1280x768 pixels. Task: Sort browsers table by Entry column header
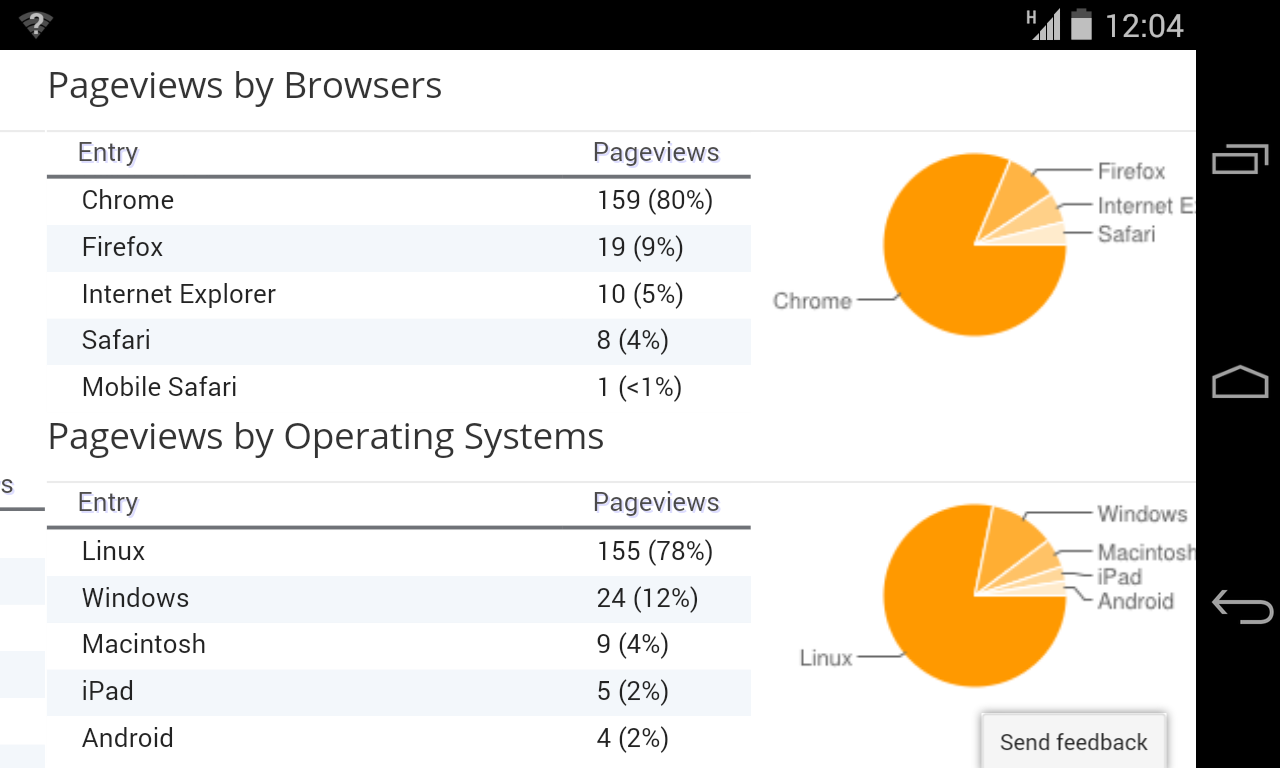[108, 153]
